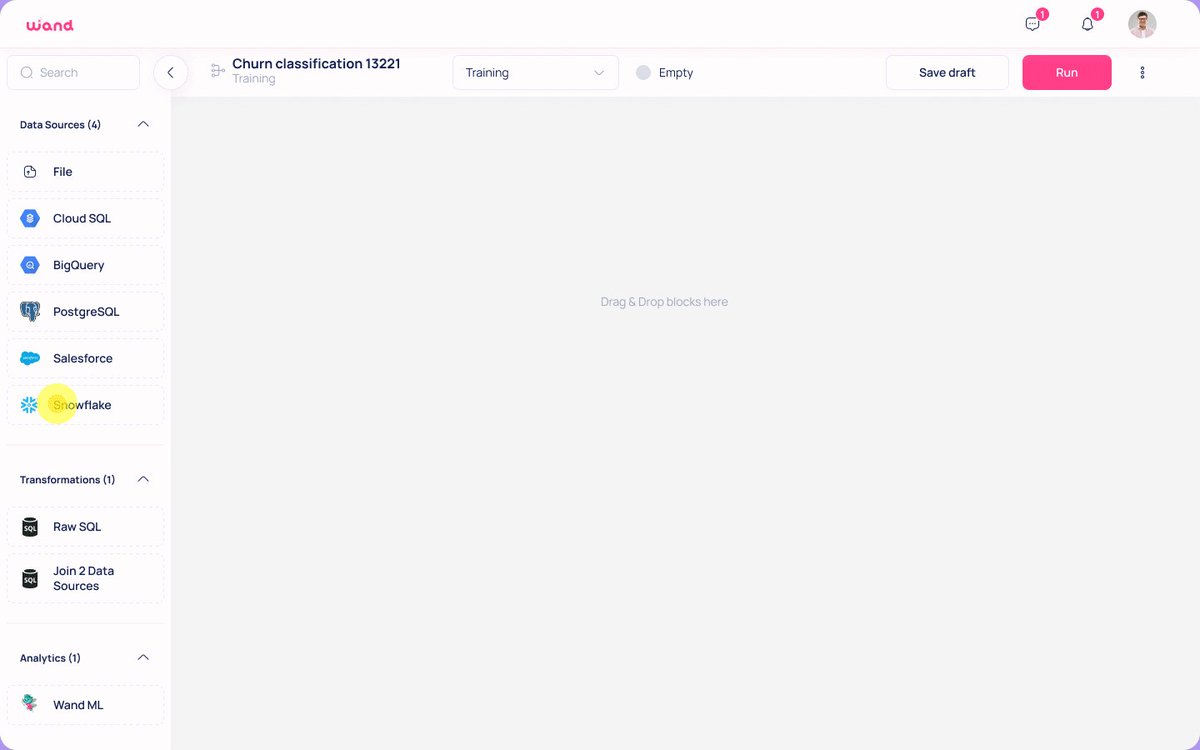Image resolution: width=1200 pixels, height=750 pixels.
Task: Select the Wand ML icon
Action: [x=30, y=704]
